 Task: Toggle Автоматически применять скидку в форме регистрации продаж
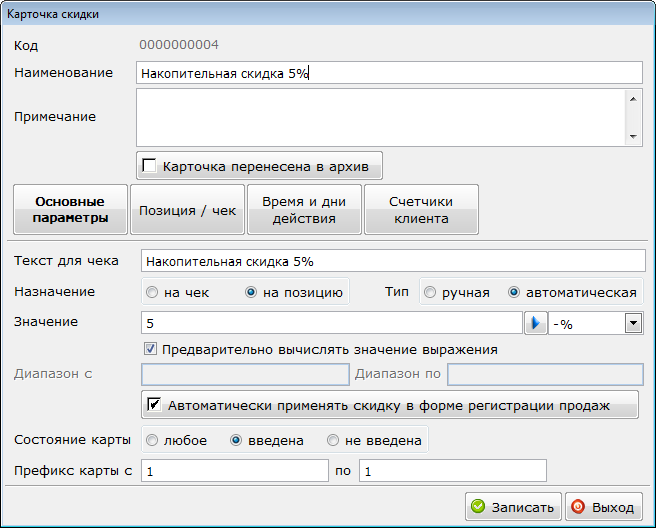tap(154, 405)
